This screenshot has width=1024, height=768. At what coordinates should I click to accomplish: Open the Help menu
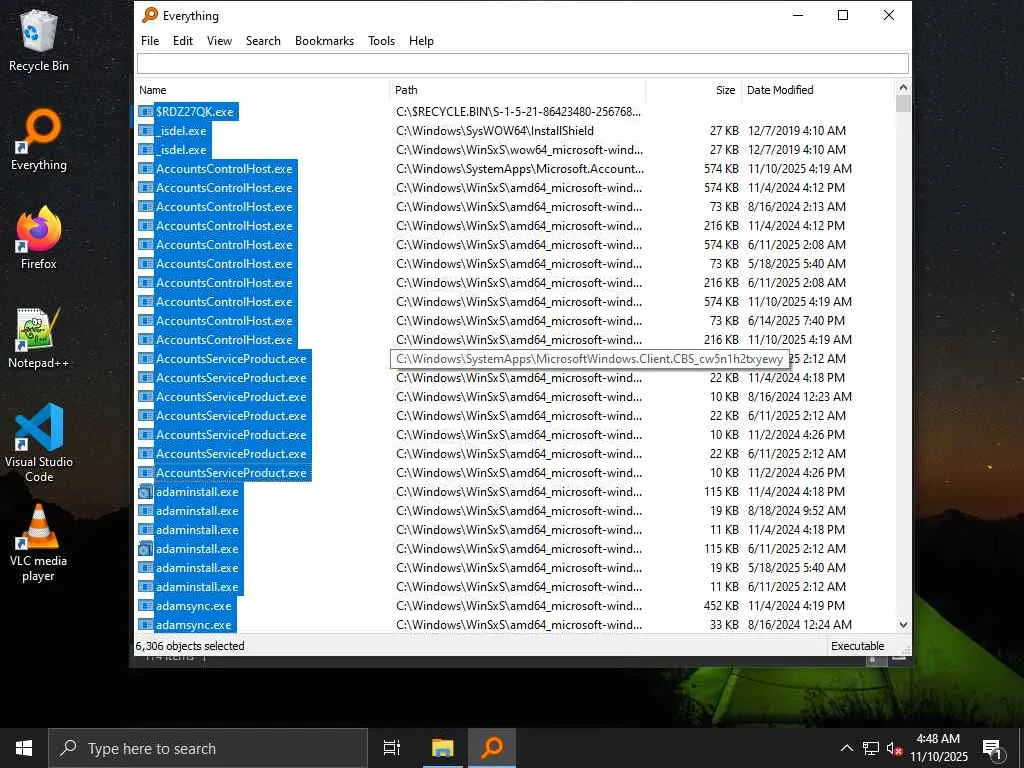[x=421, y=40]
